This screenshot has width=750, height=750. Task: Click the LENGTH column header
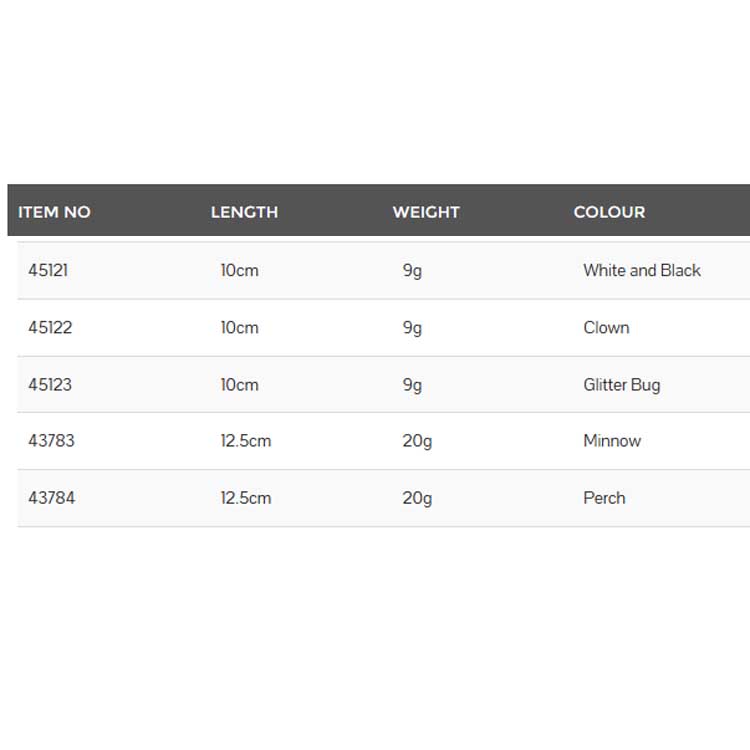[x=244, y=212]
